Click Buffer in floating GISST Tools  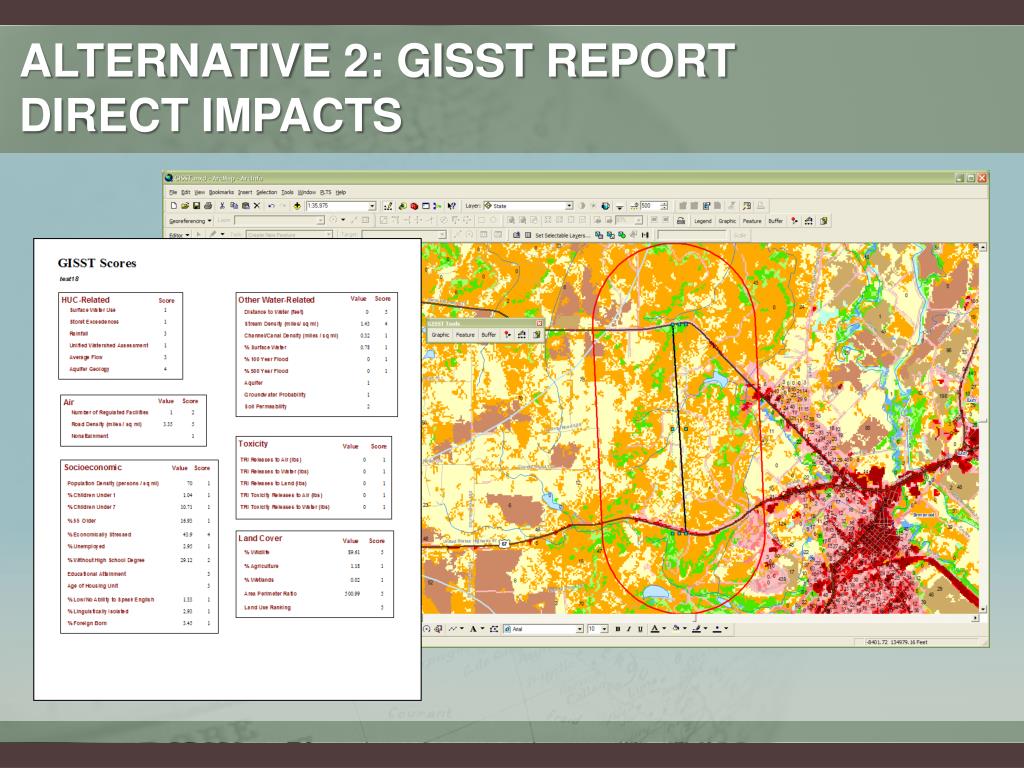488,334
